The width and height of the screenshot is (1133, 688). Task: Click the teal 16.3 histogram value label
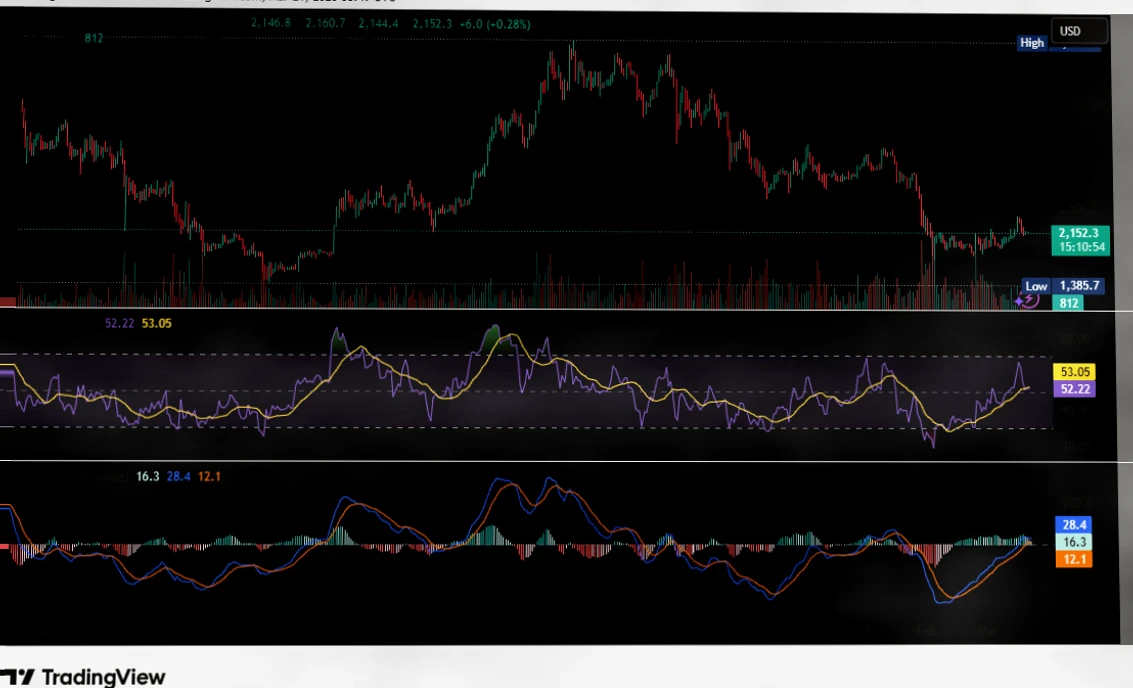1074,542
